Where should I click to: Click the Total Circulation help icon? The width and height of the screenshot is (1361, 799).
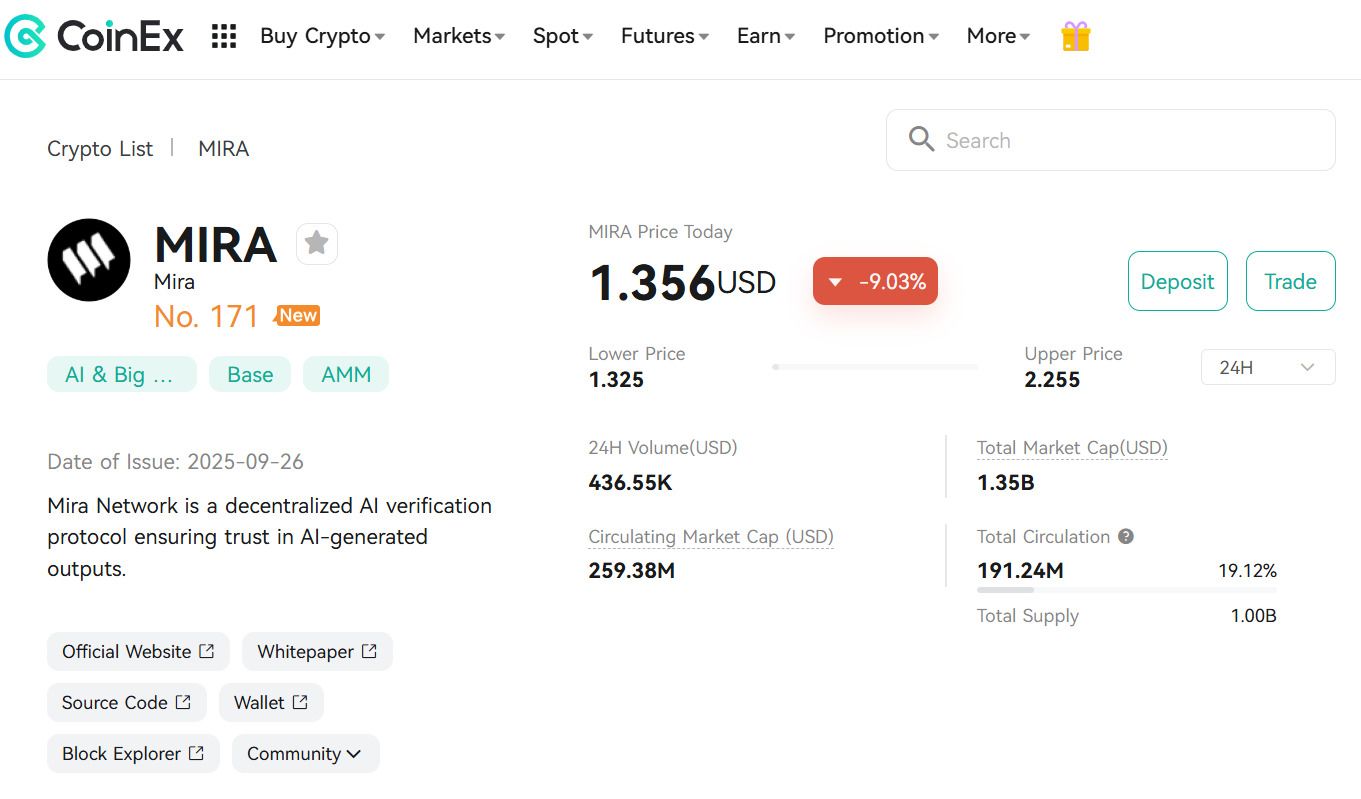click(x=1126, y=537)
